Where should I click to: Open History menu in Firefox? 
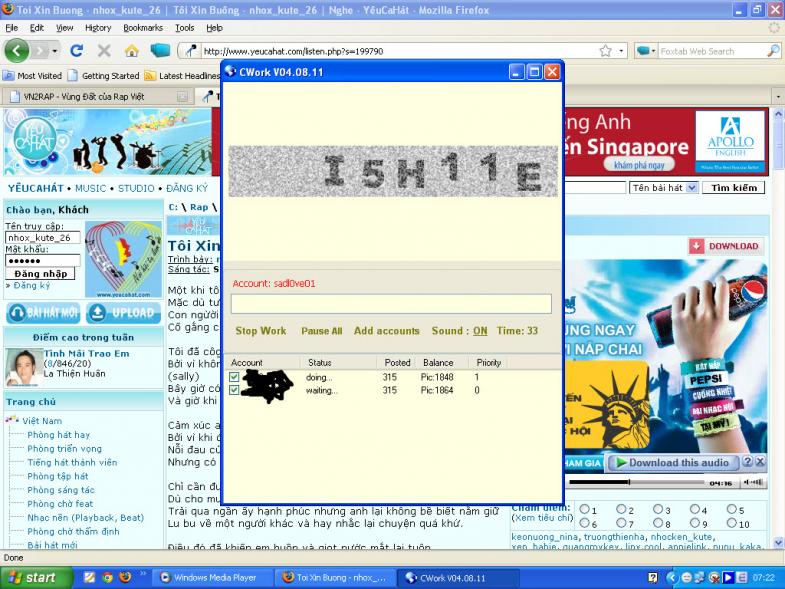[x=98, y=28]
